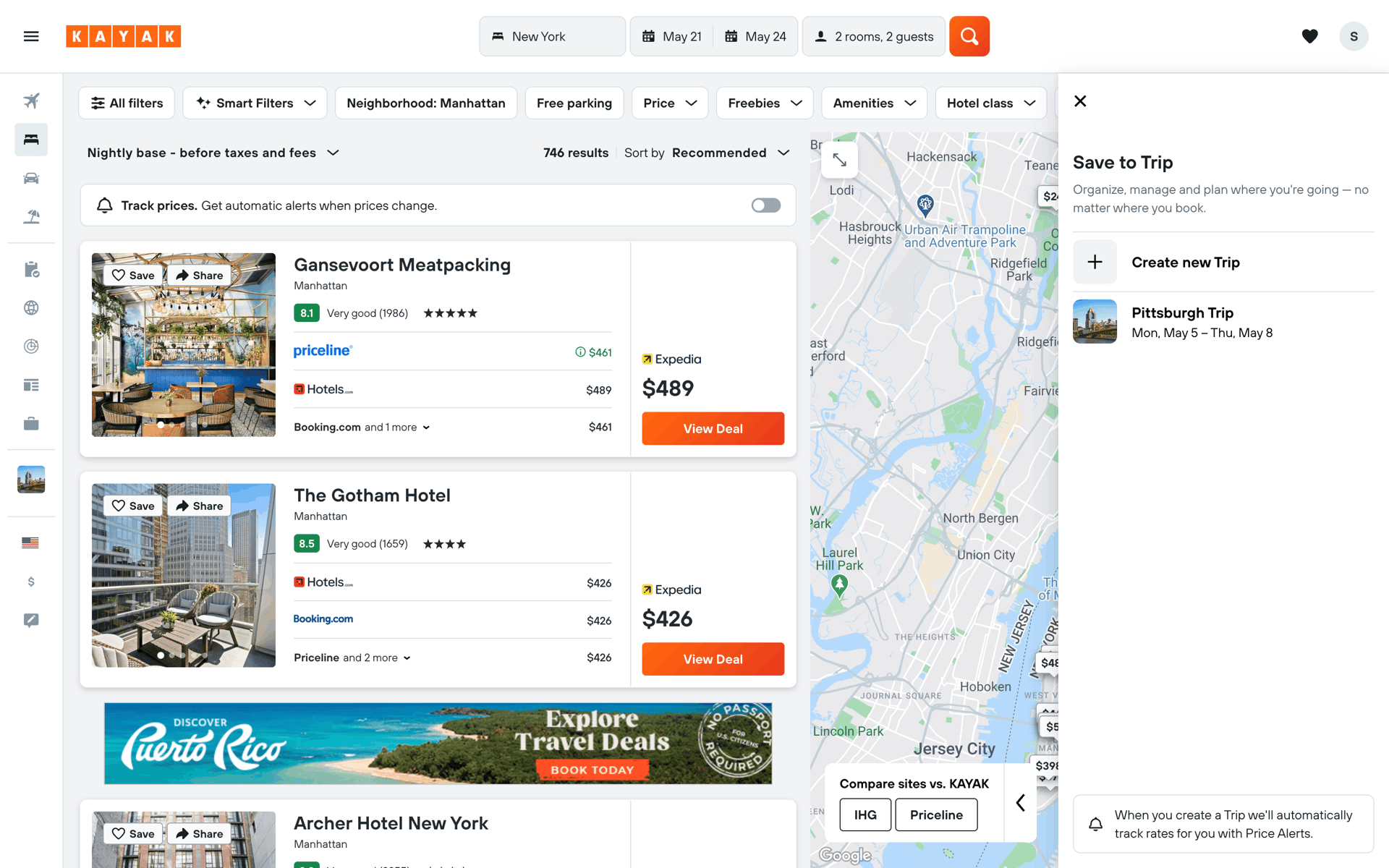Change the May 21 check-in date

tap(672, 36)
